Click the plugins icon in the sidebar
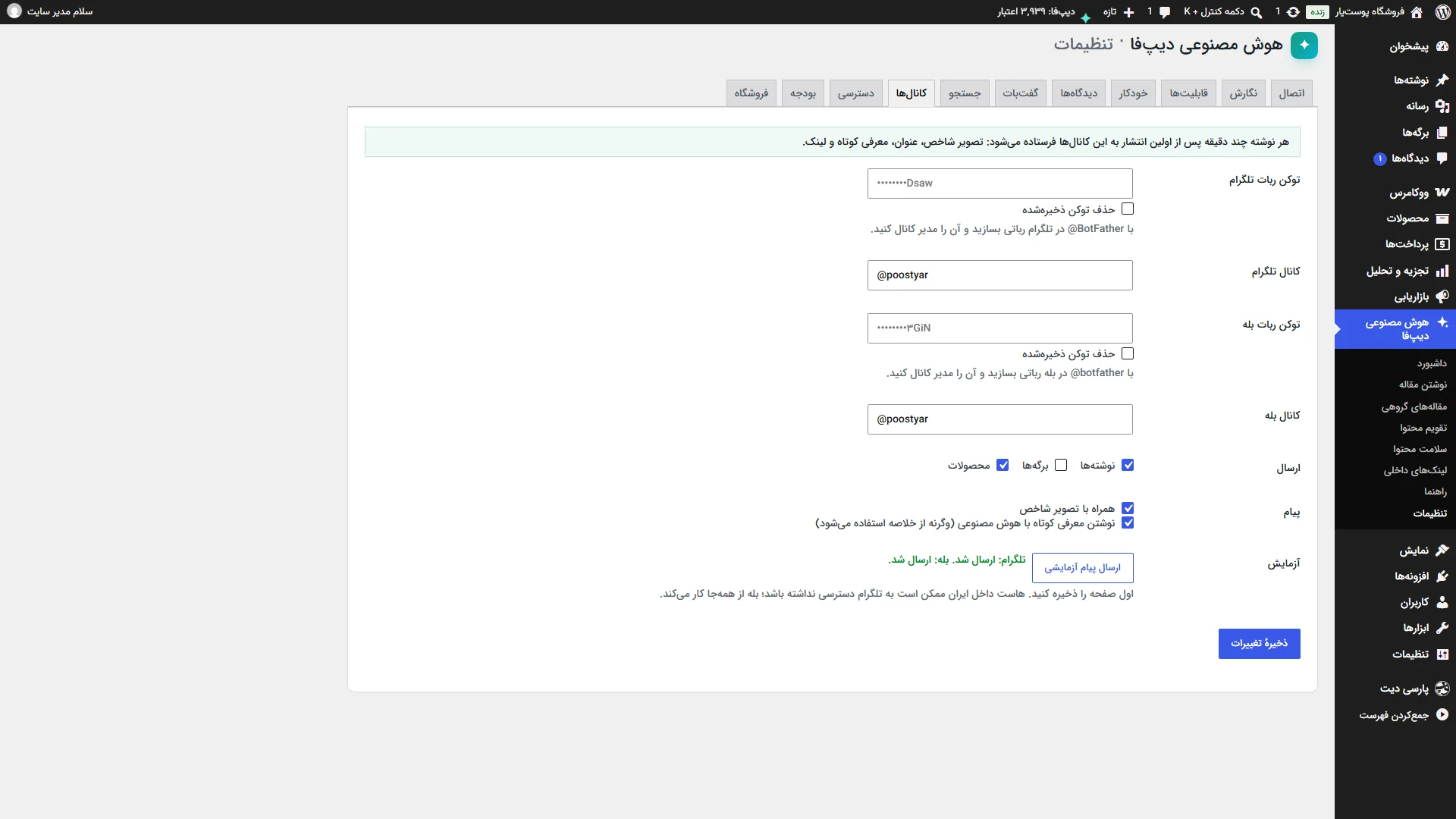This screenshot has width=1456, height=819. pyautogui.click(x=1442, y=576)
